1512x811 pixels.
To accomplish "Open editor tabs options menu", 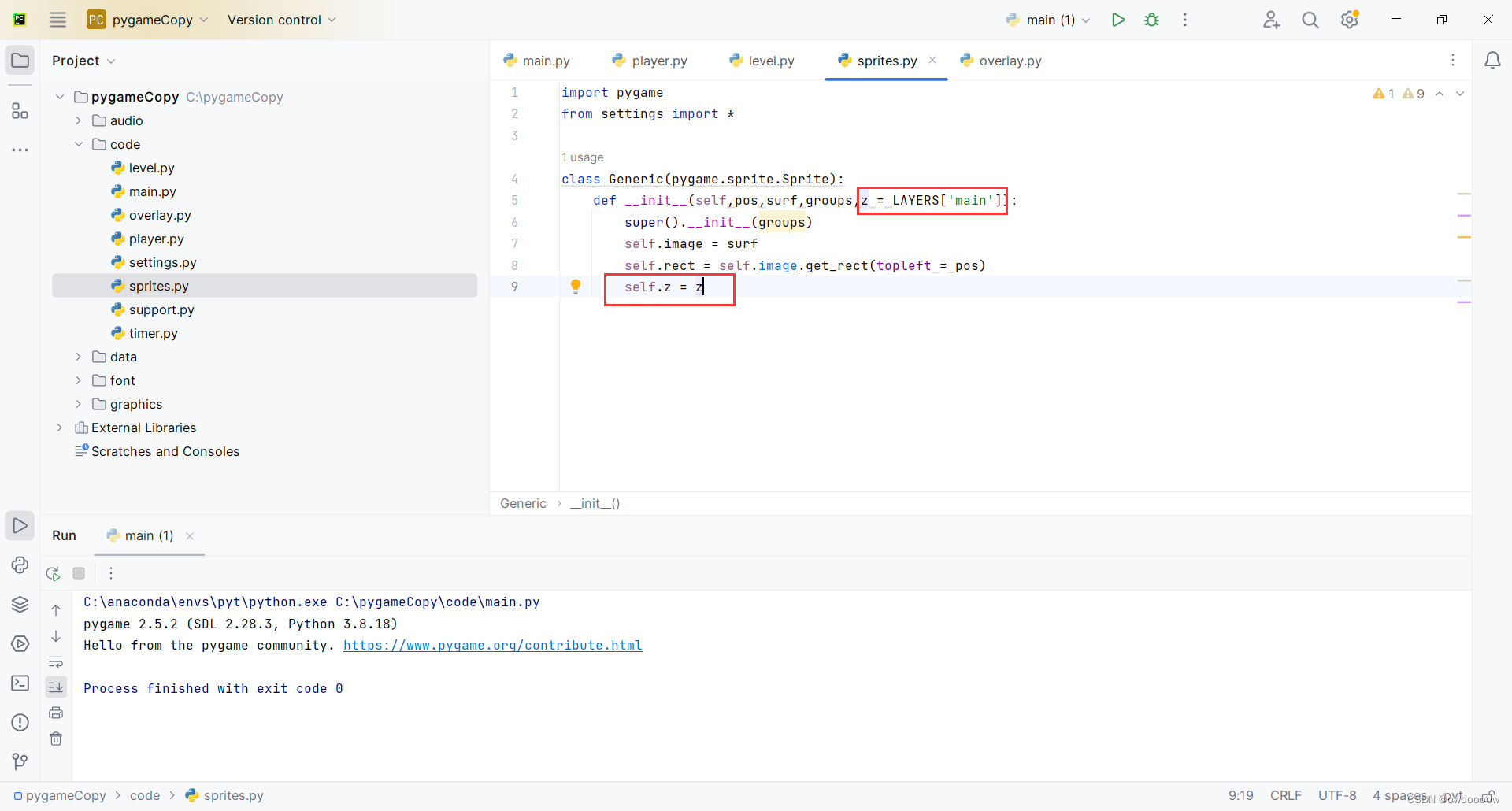I will pos(1453,61).
